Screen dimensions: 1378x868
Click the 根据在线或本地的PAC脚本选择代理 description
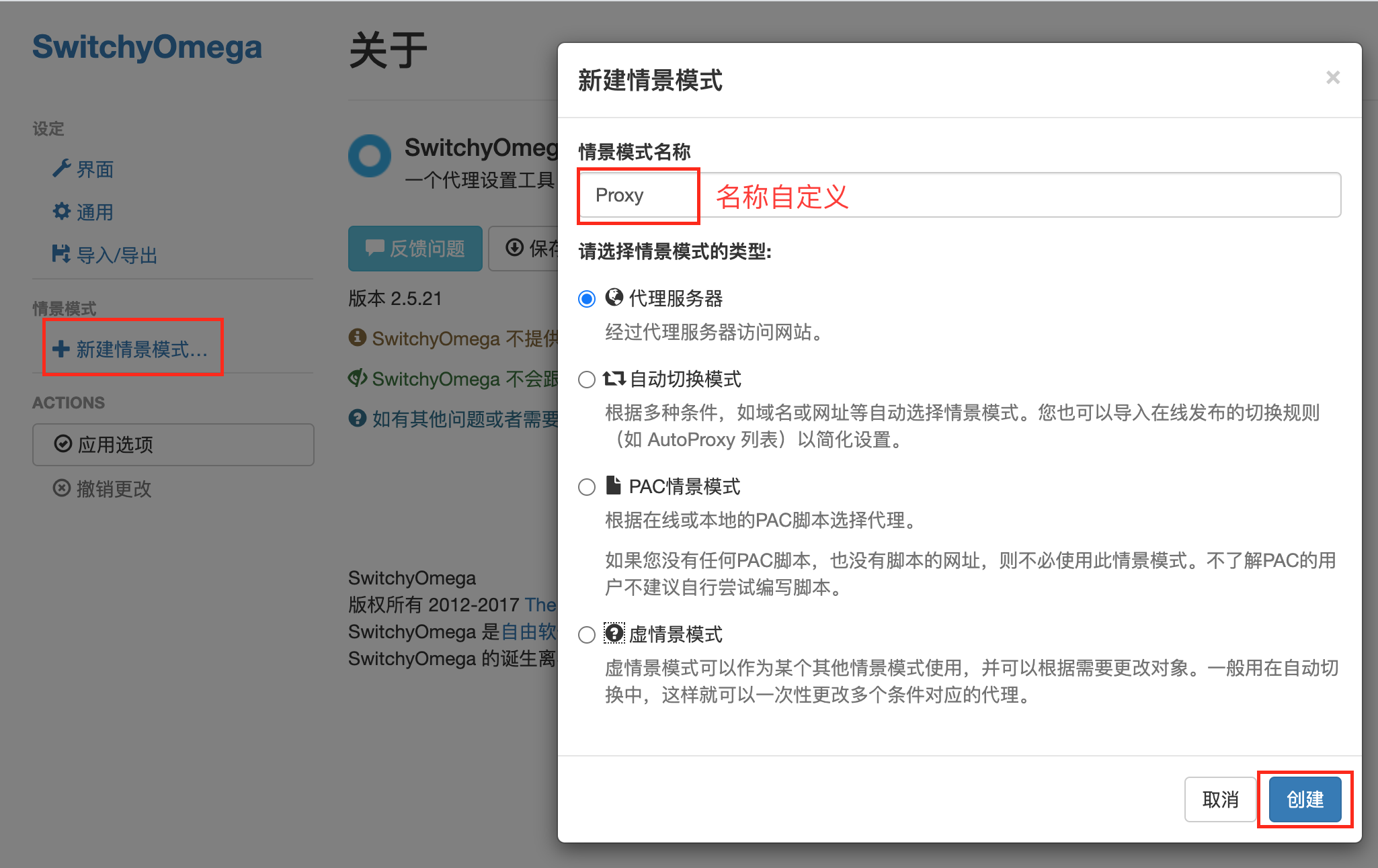762,520
